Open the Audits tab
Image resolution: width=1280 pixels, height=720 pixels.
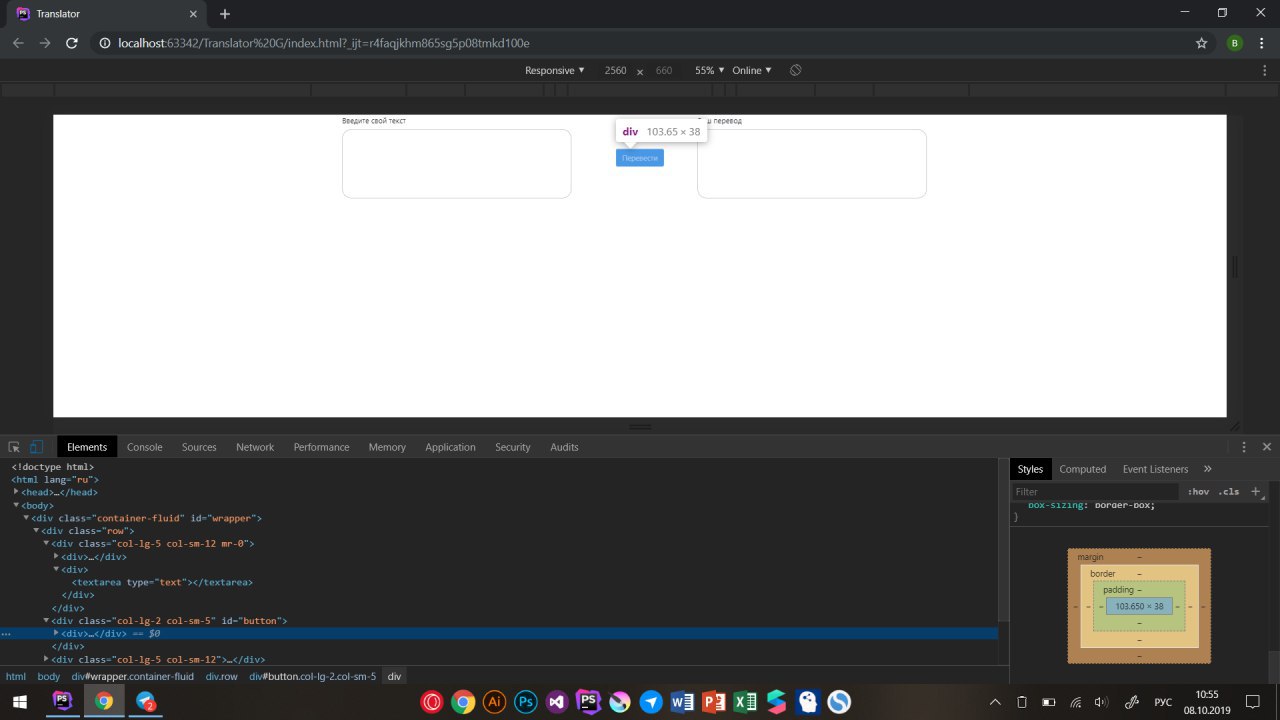coord(564,447)
